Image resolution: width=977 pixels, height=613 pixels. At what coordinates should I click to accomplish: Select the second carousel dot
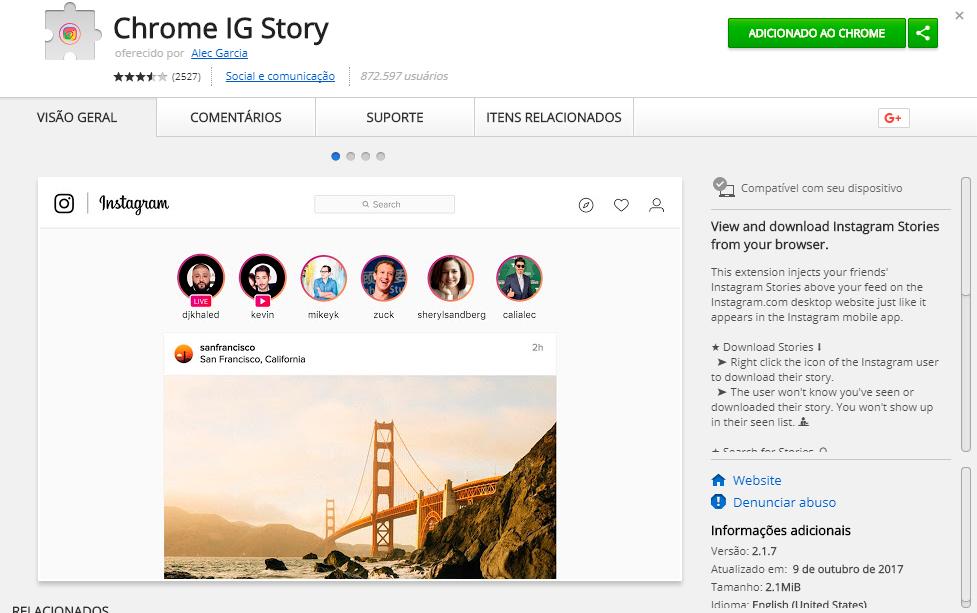click(351, 156)
